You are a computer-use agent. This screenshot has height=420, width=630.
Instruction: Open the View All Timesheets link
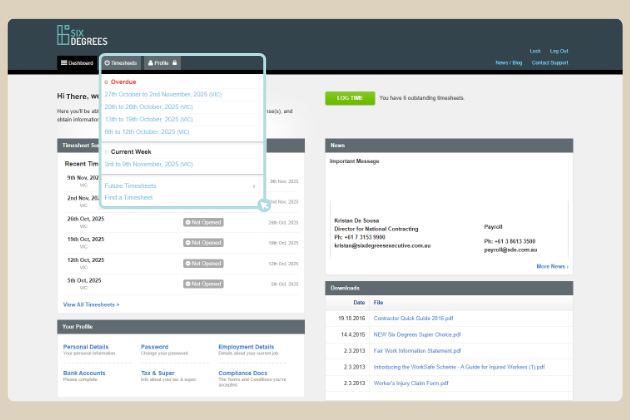(x=91, y=305)
